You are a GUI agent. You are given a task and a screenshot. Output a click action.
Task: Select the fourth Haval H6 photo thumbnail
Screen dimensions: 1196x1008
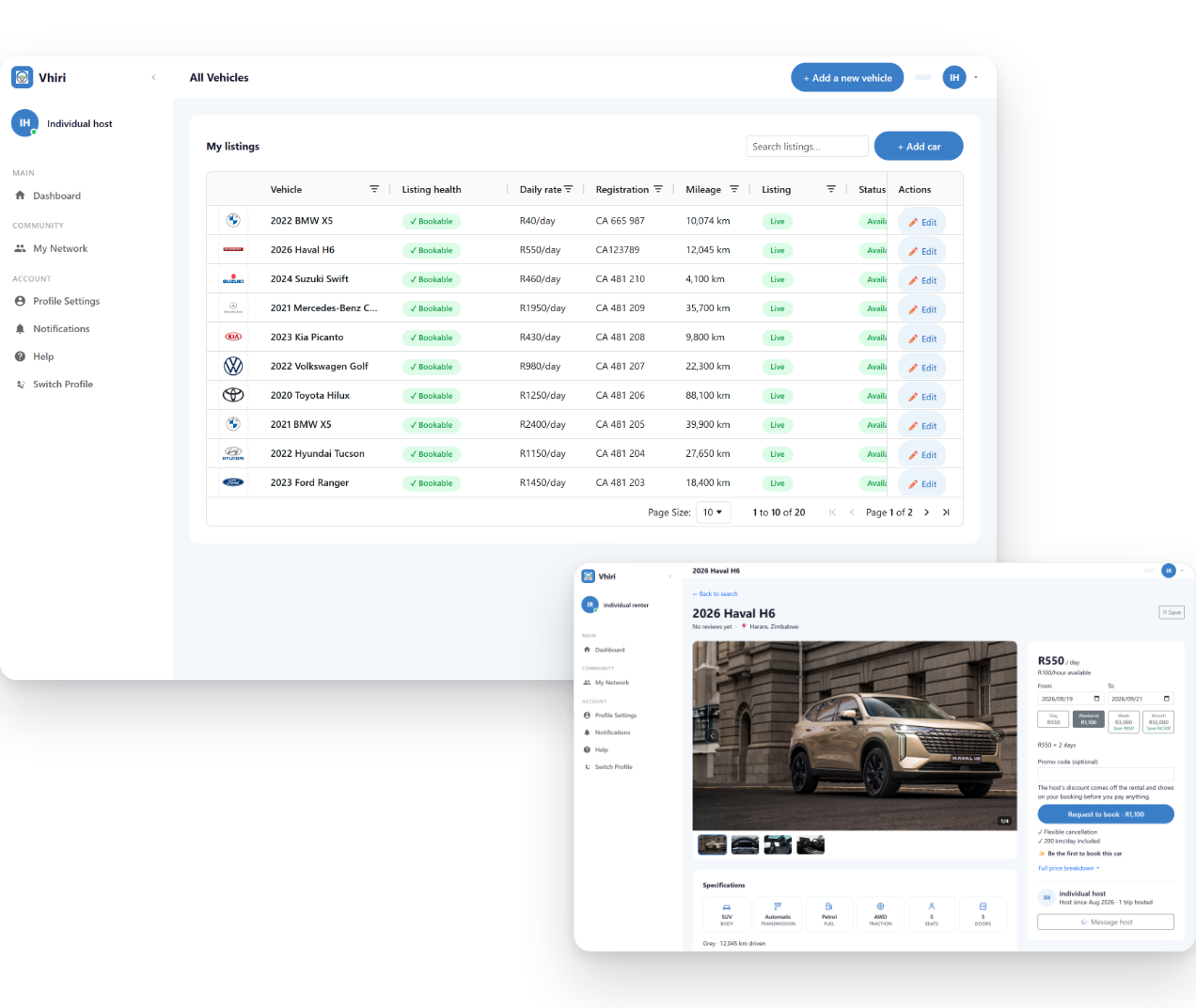(810, 844)
